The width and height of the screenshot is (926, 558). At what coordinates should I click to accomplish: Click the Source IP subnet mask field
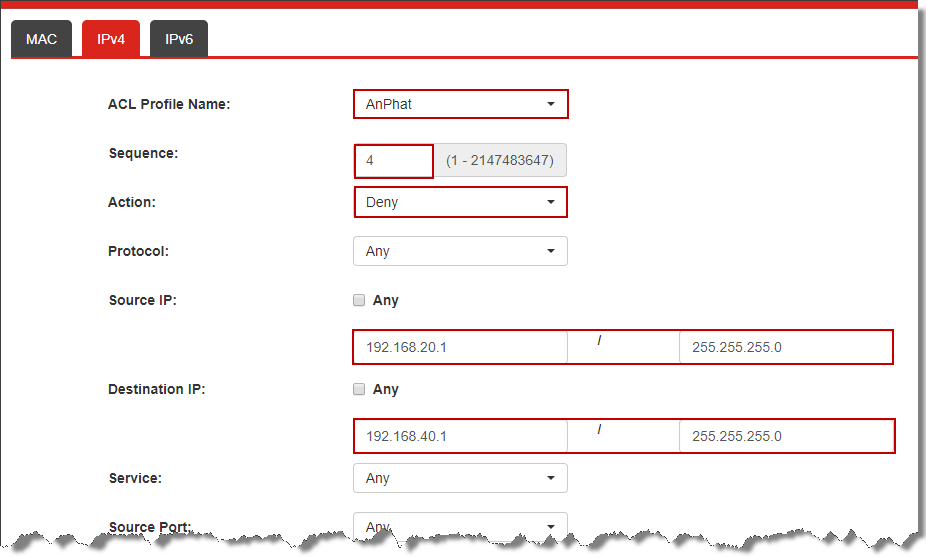785,347
